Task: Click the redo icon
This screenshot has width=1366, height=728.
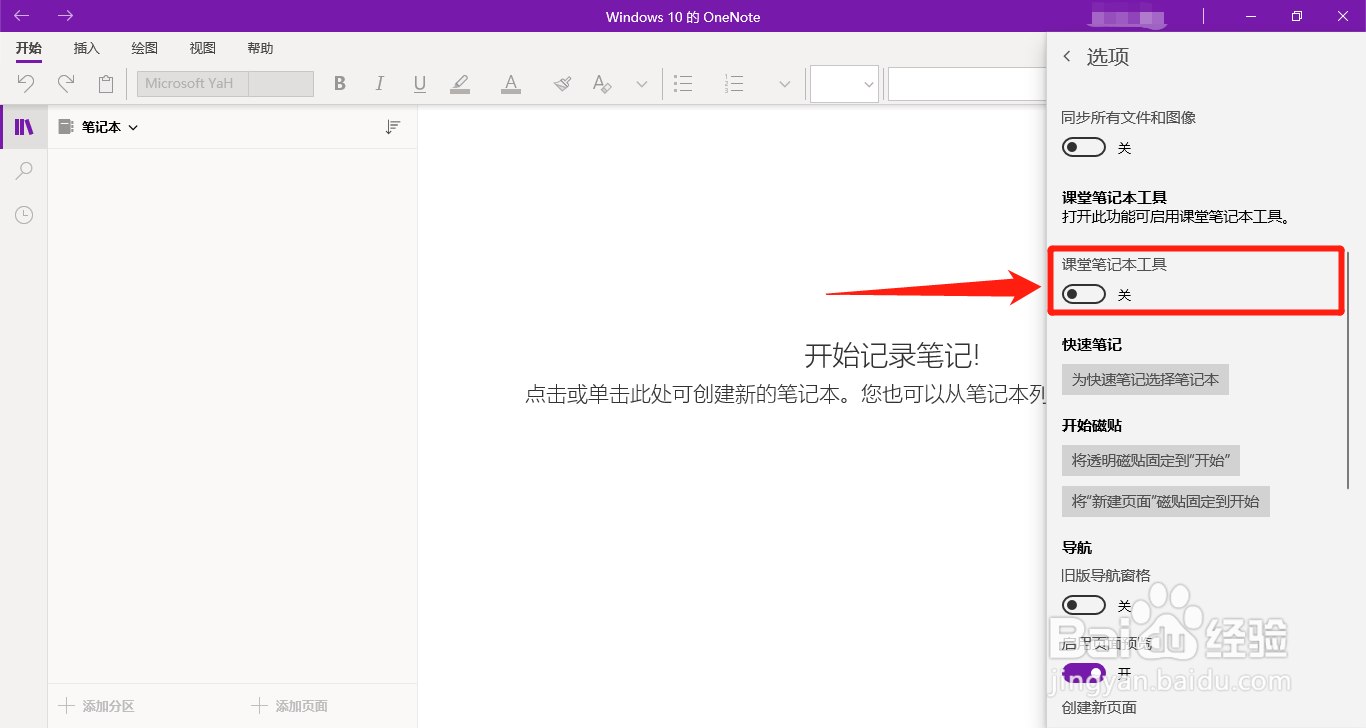Action: tap(66, 84)
